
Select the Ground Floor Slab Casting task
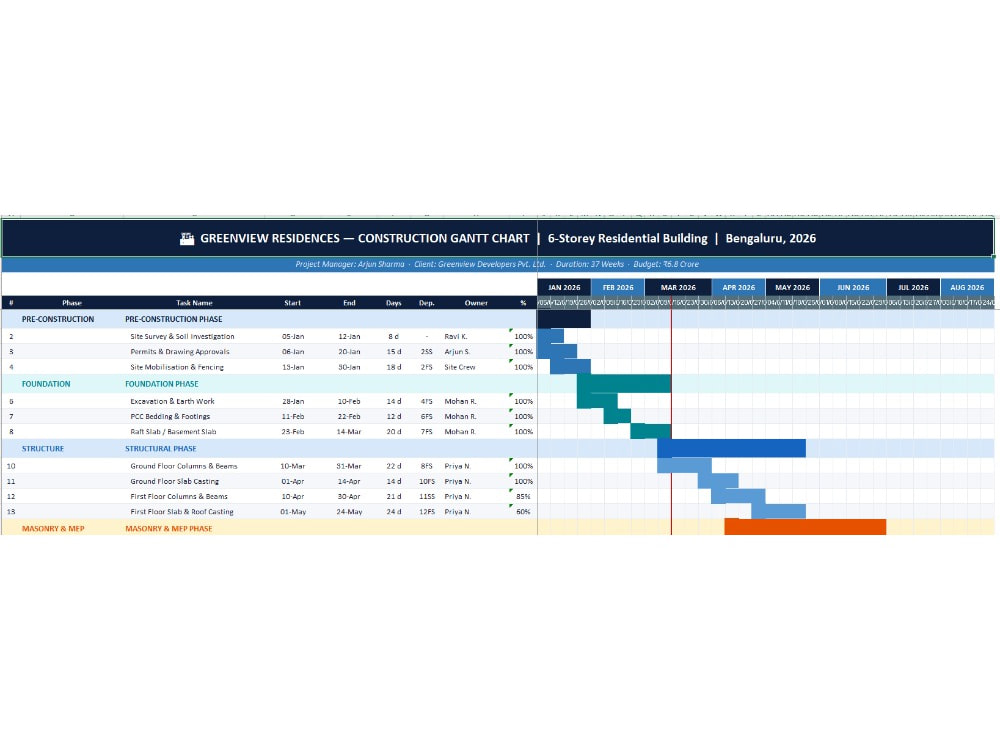coord(174,482)
